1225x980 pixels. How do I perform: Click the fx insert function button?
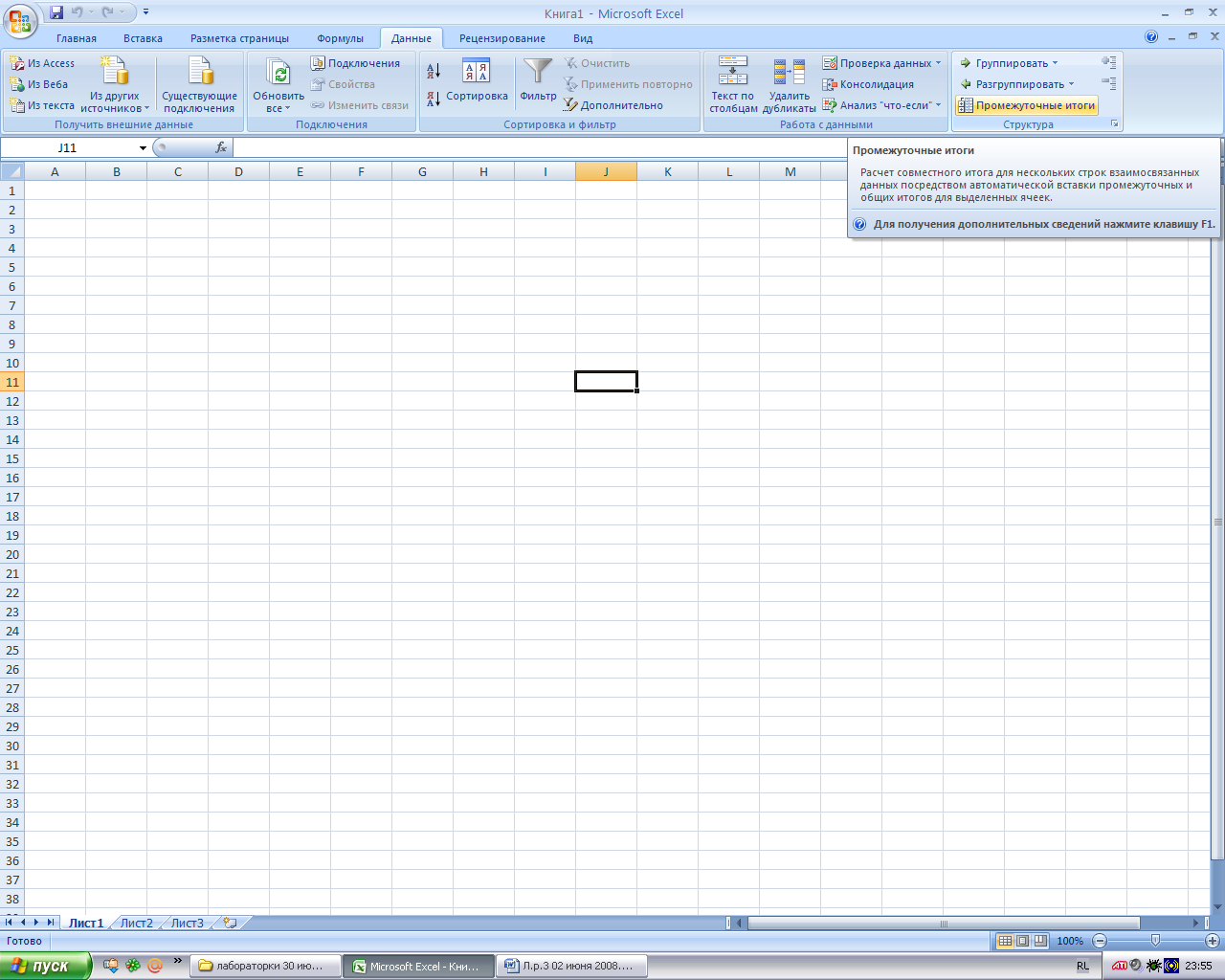point(221,147)
